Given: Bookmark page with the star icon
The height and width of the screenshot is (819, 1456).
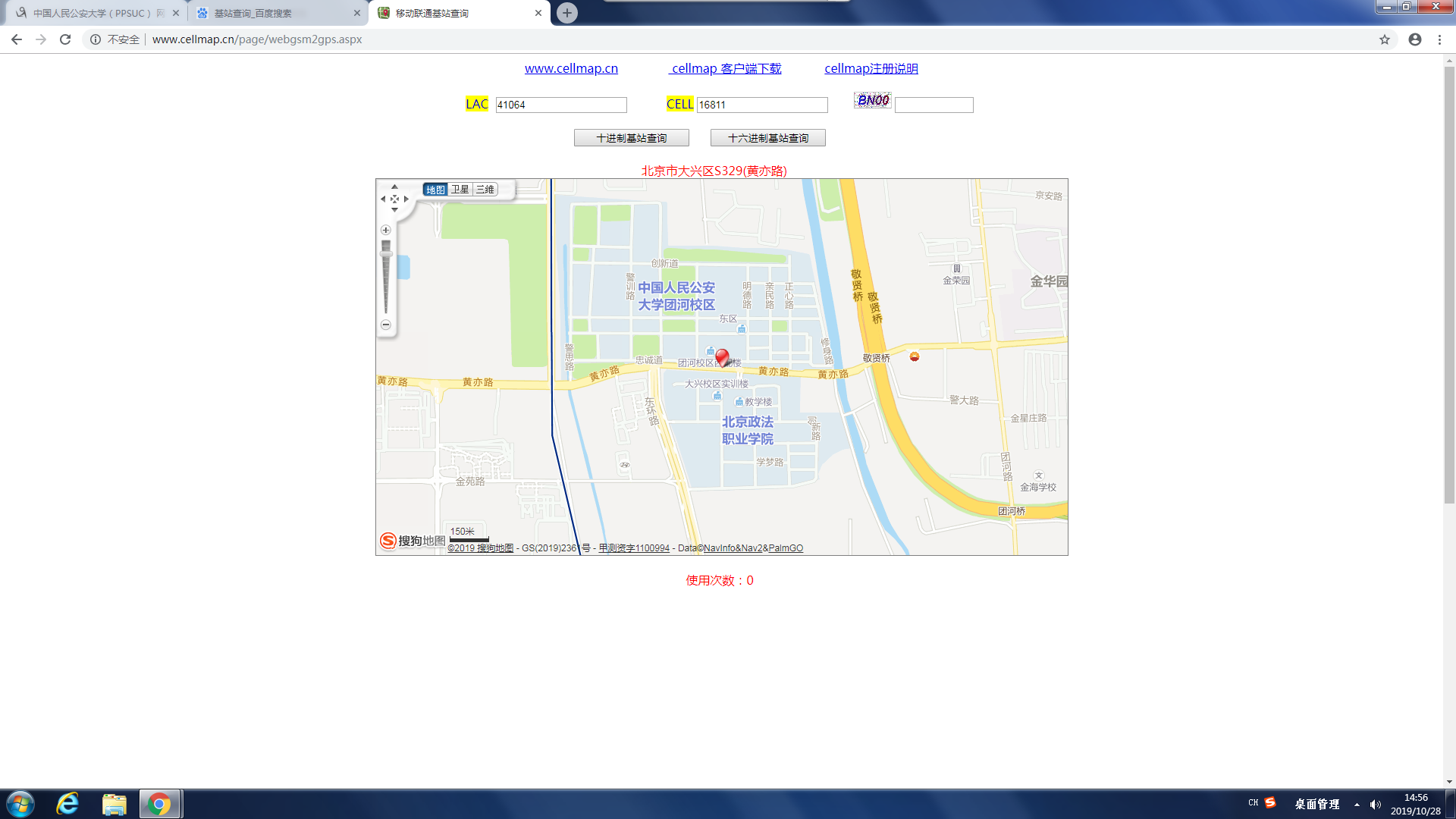Looking at the screenshot, I should tap(1385, 39).
